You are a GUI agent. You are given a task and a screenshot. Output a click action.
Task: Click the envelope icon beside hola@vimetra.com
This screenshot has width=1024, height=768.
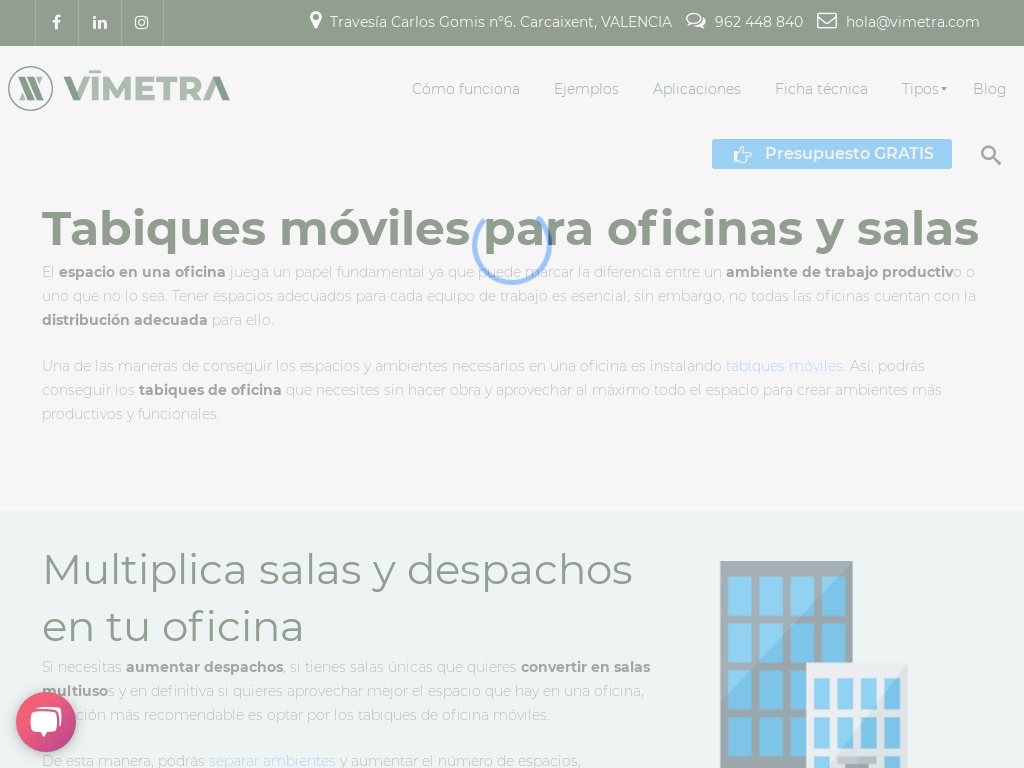tap(827, 20)
